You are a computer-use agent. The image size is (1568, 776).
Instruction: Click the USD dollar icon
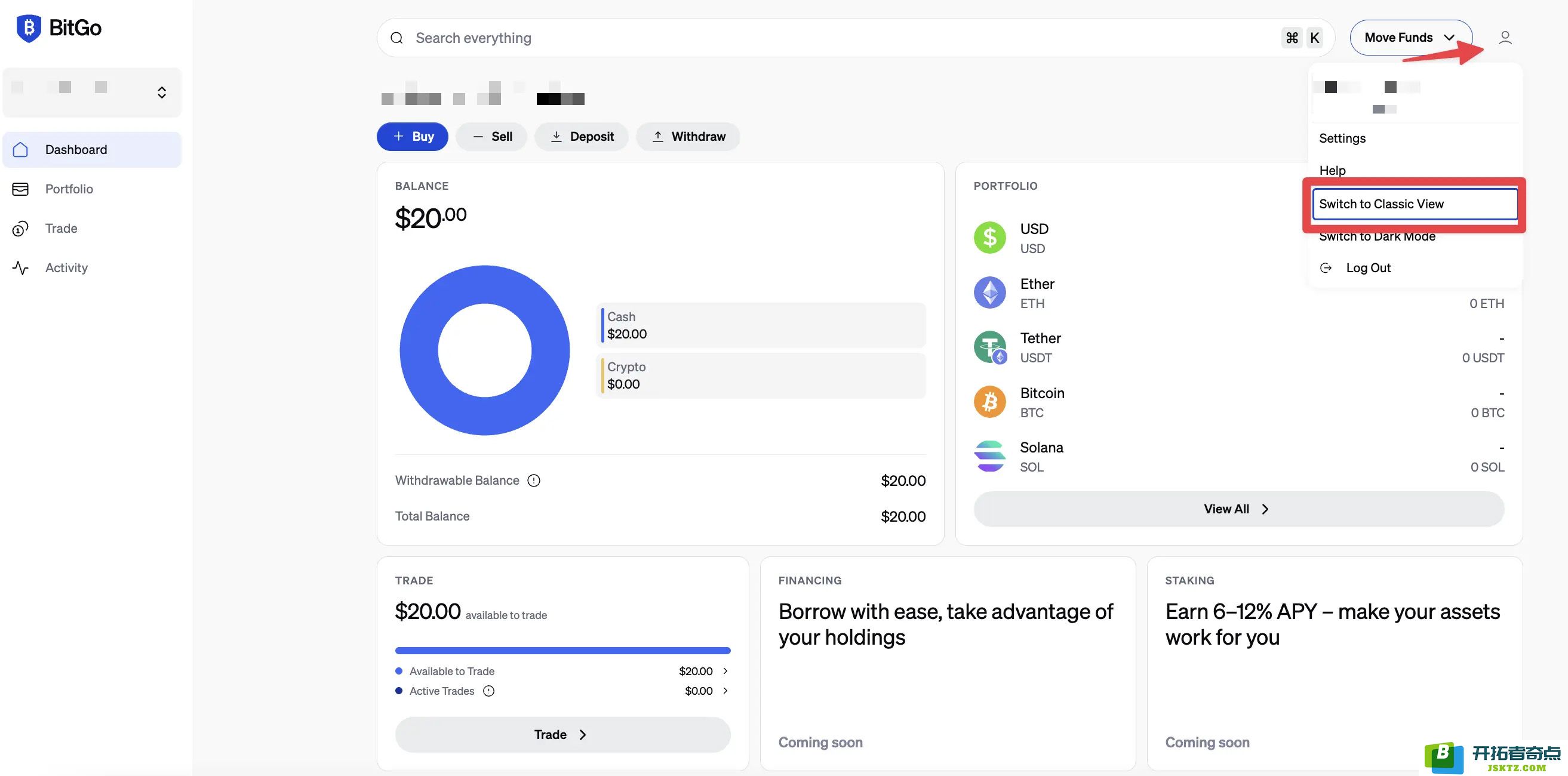coord(990,238)
